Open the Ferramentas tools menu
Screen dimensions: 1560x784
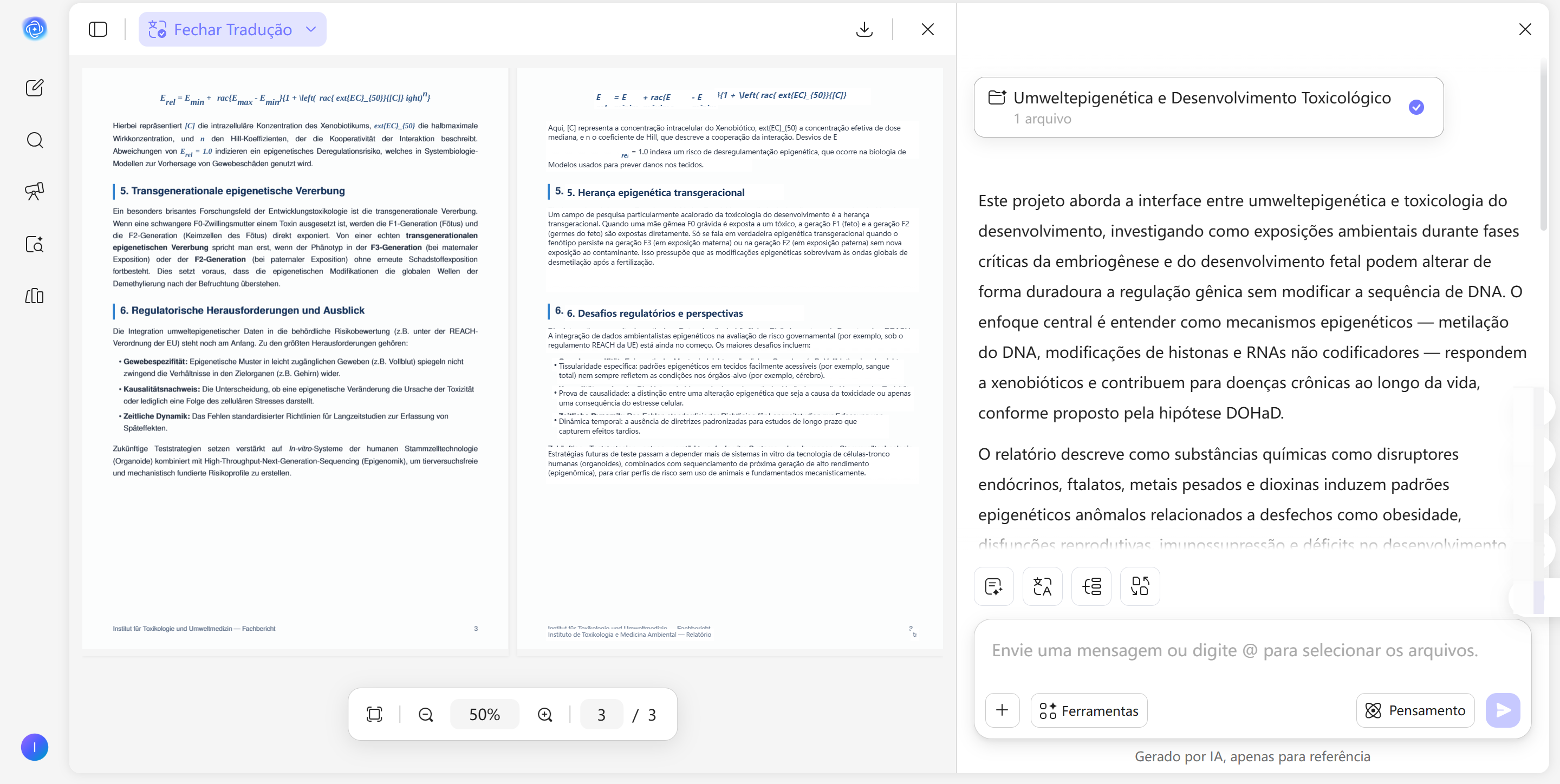click(x=1088, y=709)
